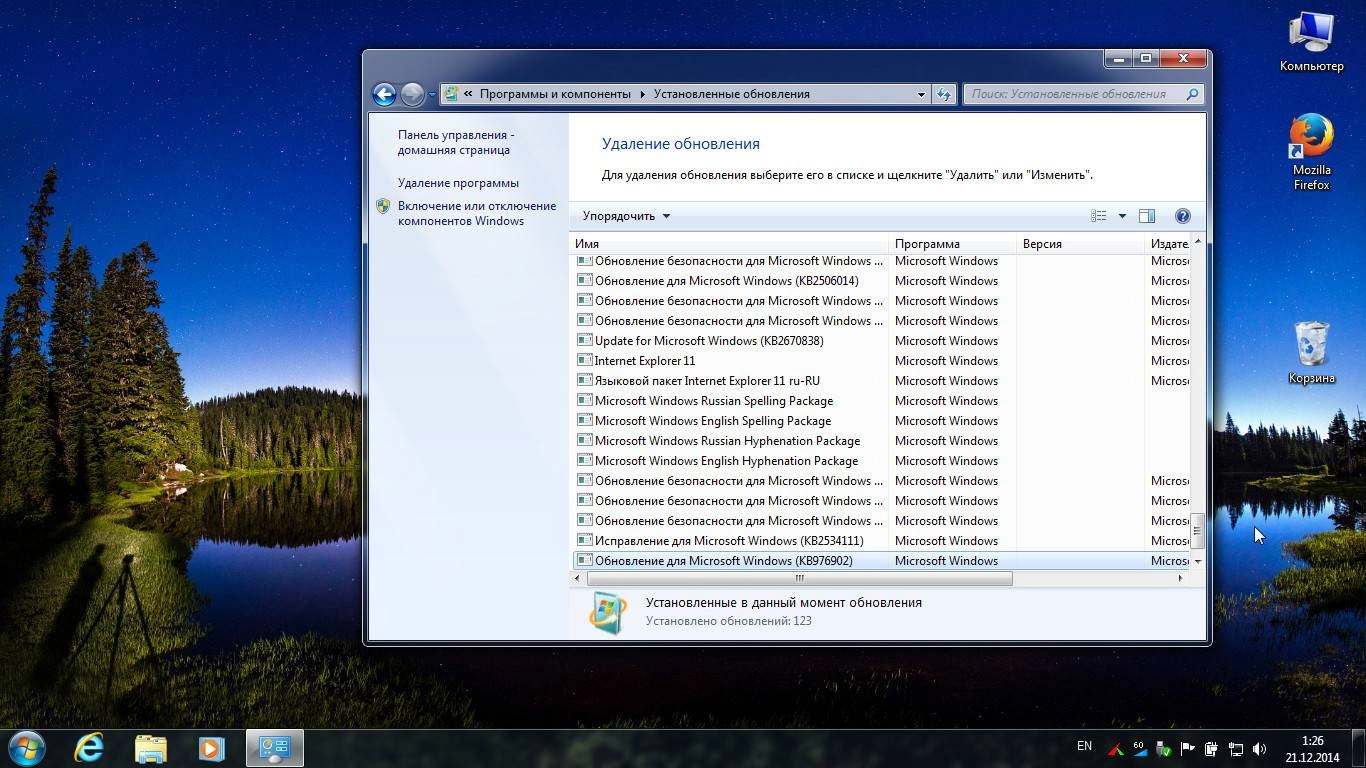Sort by the Версия column header
1366x768 pixels.
1080,244
